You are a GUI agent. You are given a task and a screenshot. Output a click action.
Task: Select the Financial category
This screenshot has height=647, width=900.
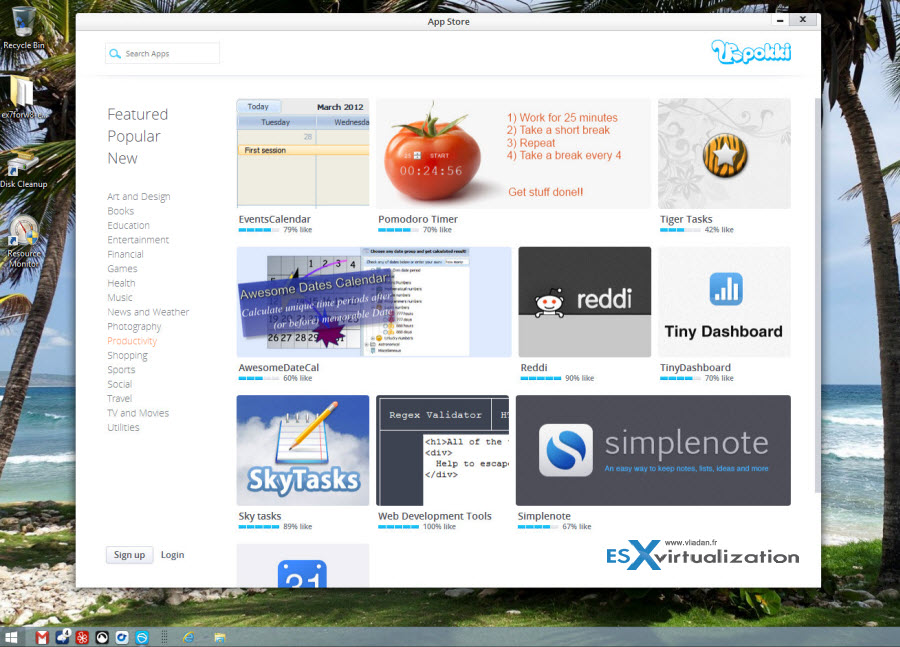125,254
